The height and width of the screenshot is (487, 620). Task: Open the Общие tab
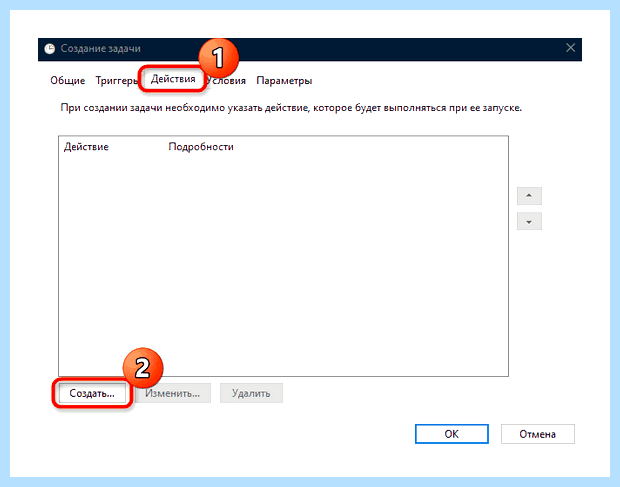[68, 81]
